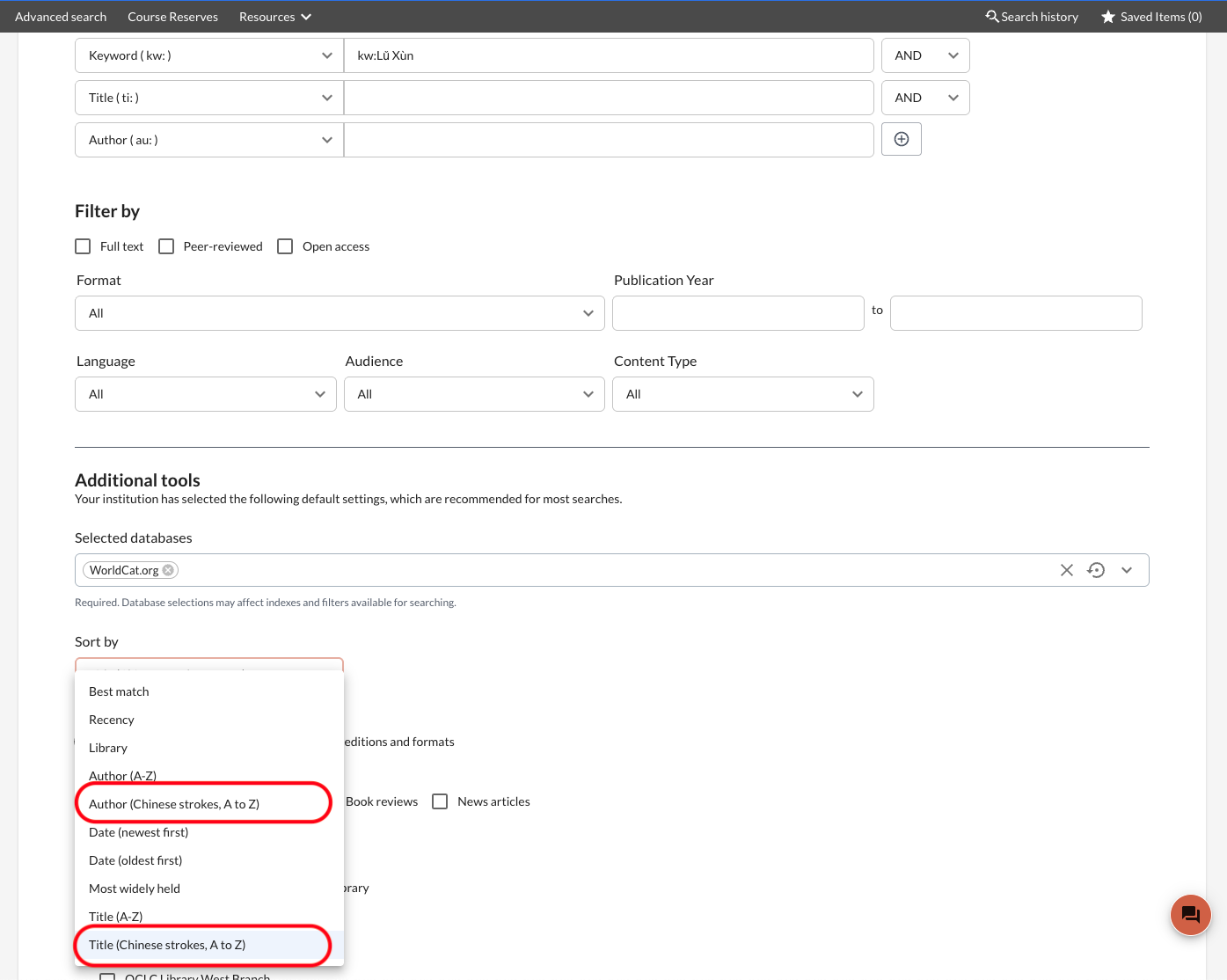Select Title (Chinese strokes, A to Z) option
Viewport: 1227px width, 980px height.
point(167,945)
